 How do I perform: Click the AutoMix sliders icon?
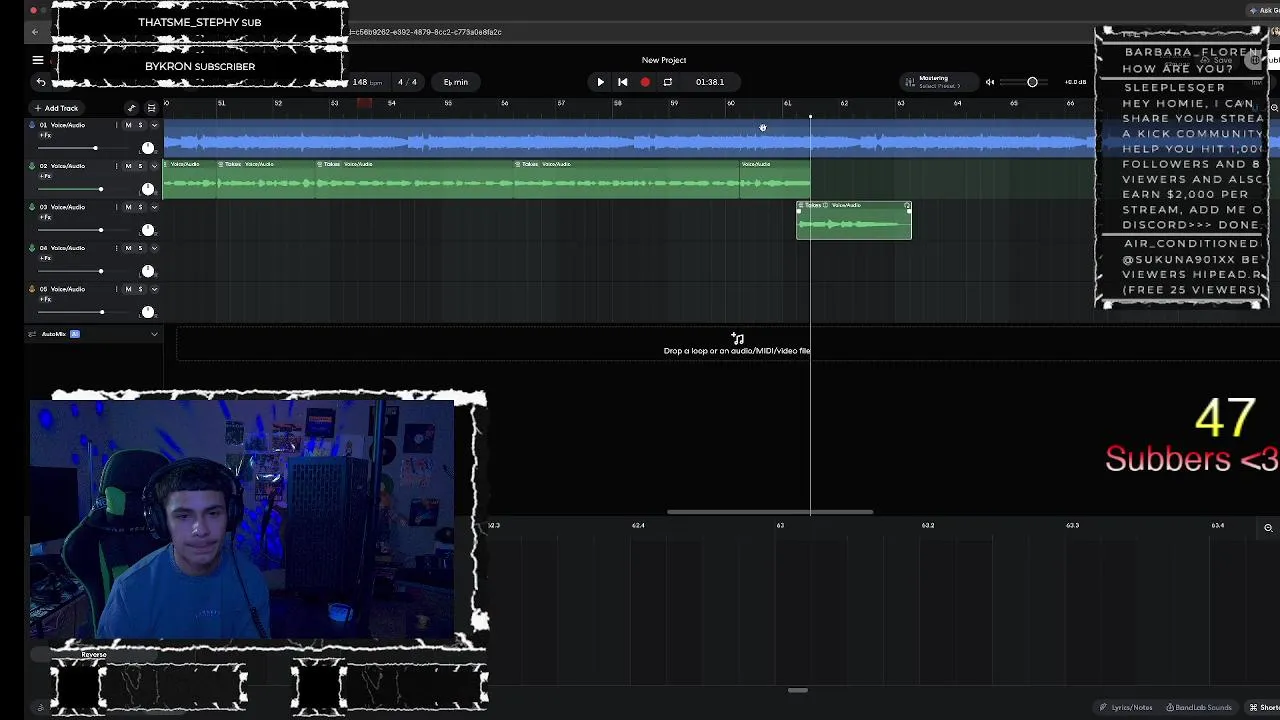point(32,334)
